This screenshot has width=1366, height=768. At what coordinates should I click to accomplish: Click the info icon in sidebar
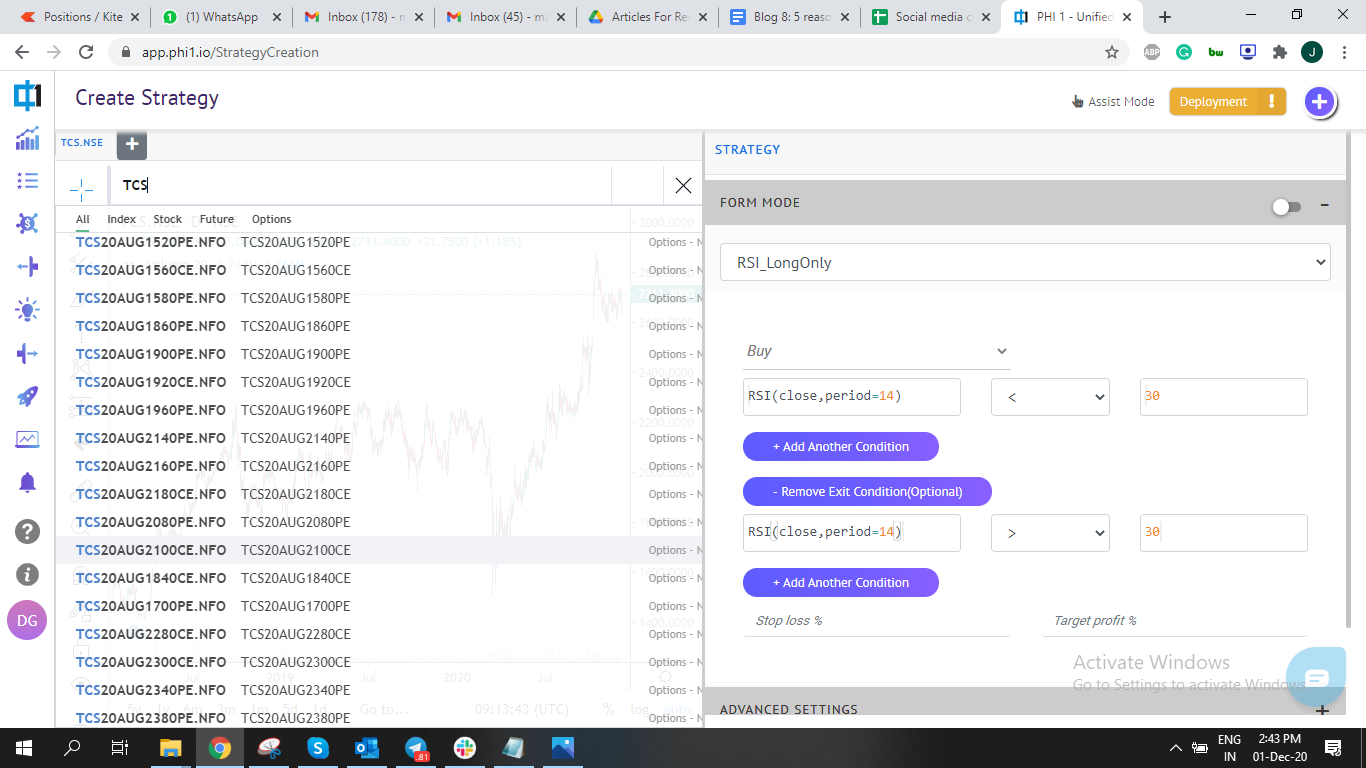(27, 575)
